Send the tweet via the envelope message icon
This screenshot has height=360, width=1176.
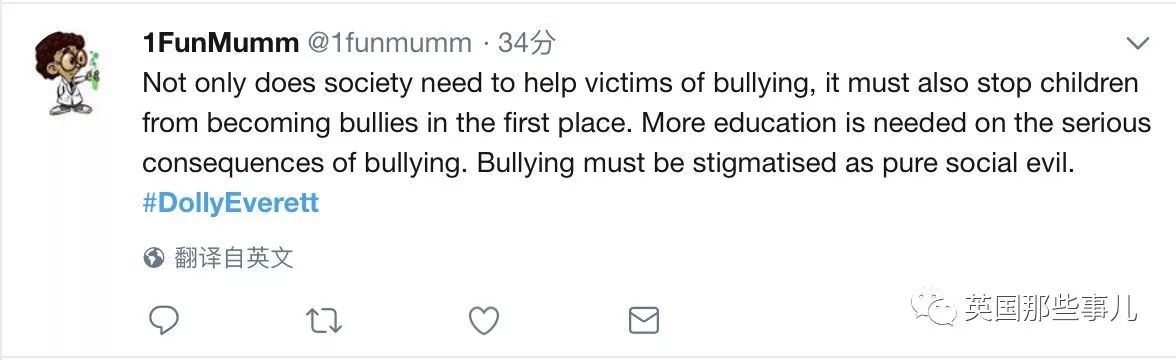click(x=644, y=321)
